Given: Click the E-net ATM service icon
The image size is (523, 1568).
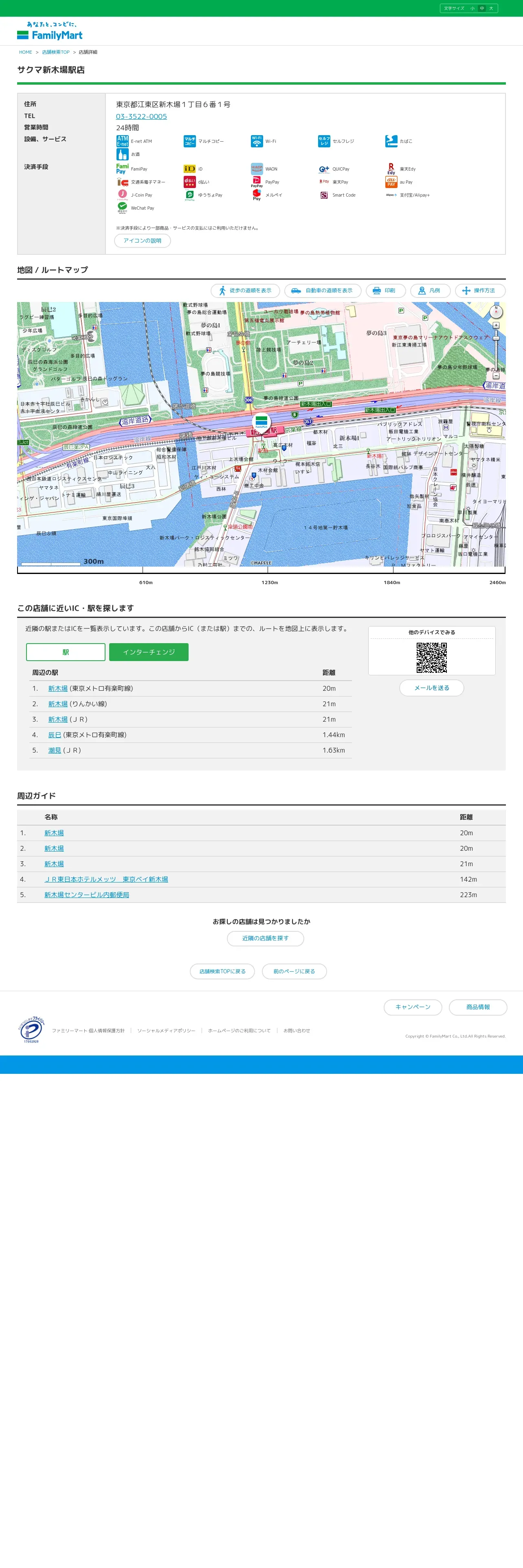Looking at the screenshot, I should point(122,141).
